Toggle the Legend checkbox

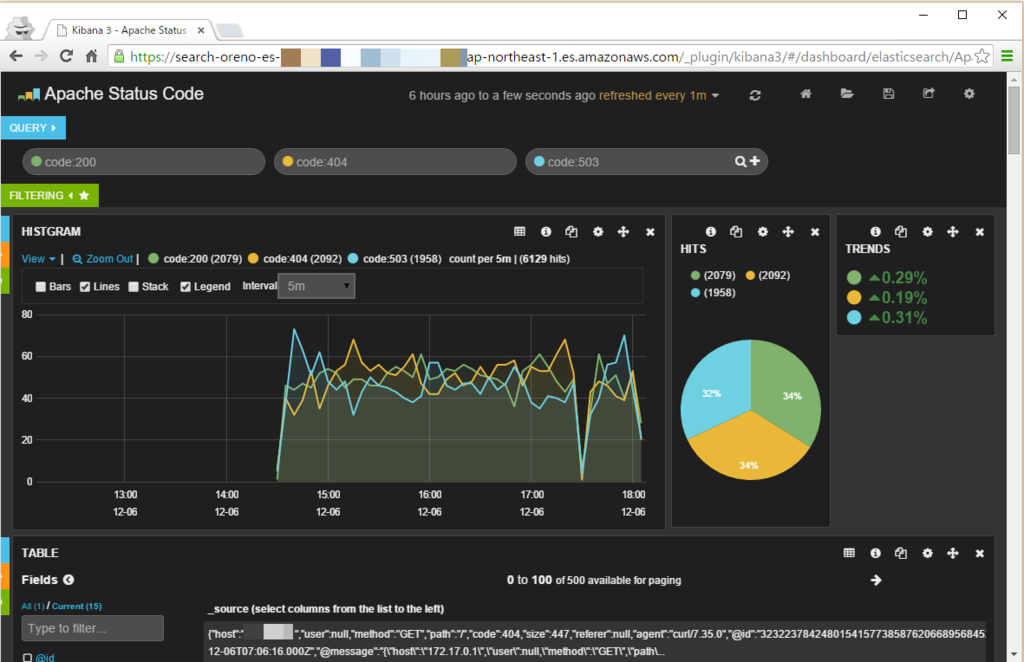click(x=185, y=287)
